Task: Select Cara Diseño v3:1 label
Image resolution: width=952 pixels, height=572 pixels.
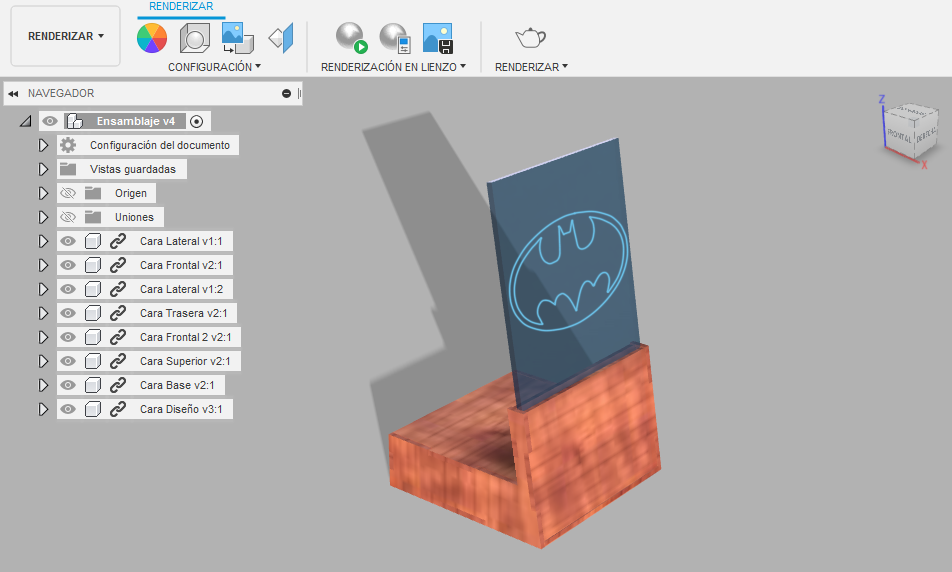Action: (x=181, y=409)
